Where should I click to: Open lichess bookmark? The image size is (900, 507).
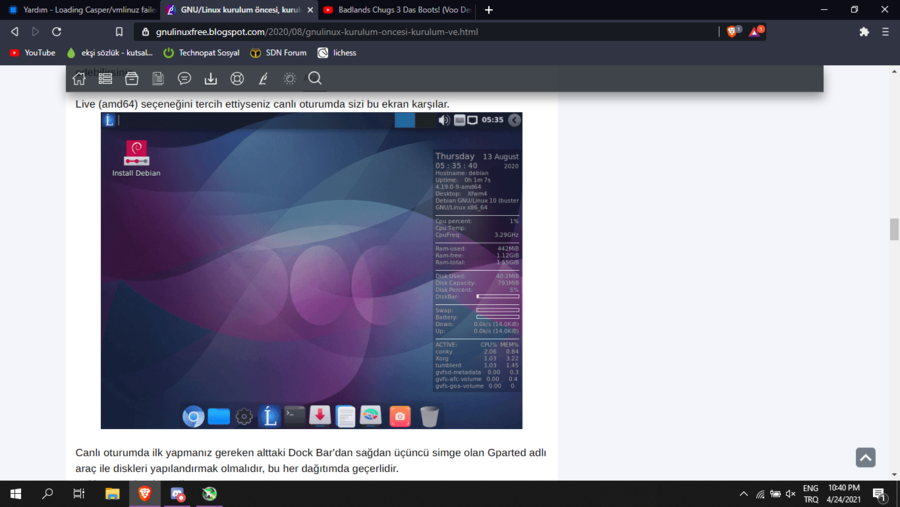coord(337,53)
